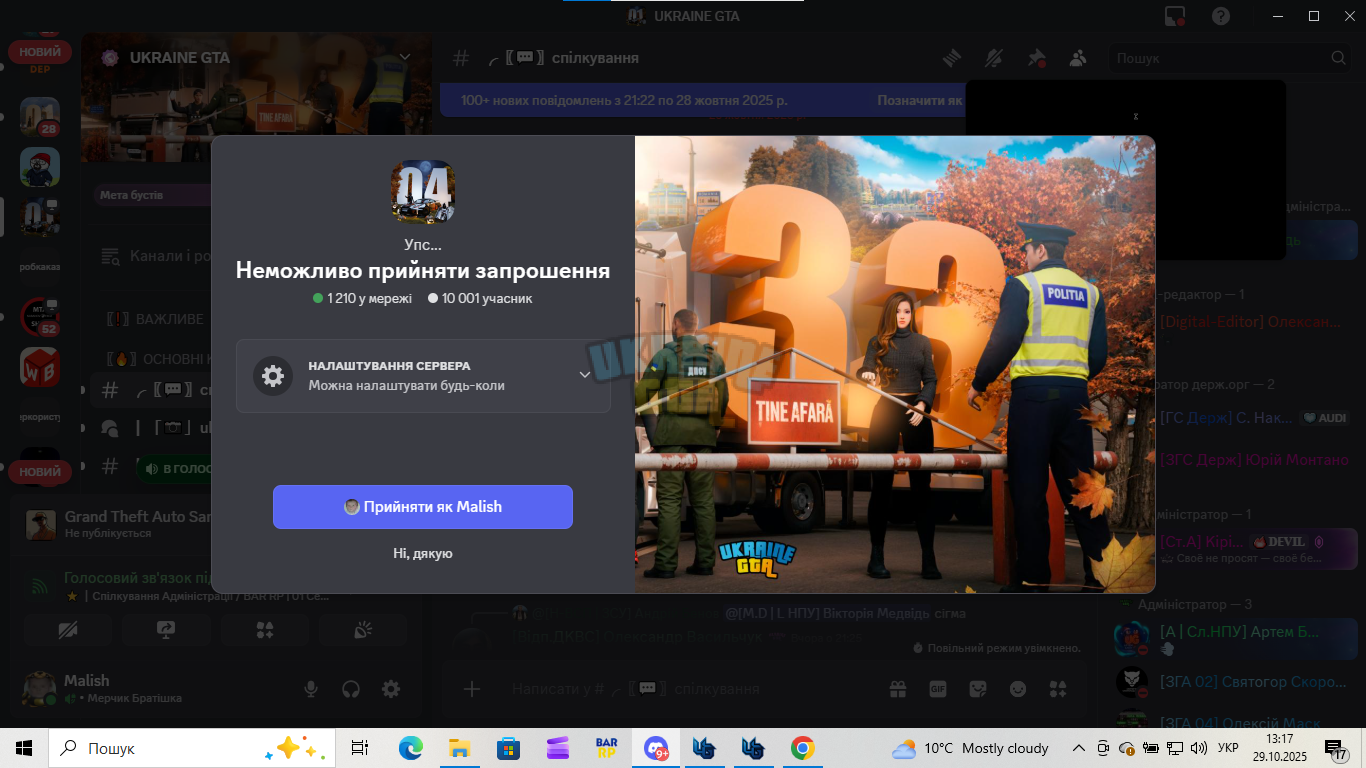The width and height of the screenshot is (1366, 768).
Task: Start an activity in voice panel
Action: click(264, 630)
